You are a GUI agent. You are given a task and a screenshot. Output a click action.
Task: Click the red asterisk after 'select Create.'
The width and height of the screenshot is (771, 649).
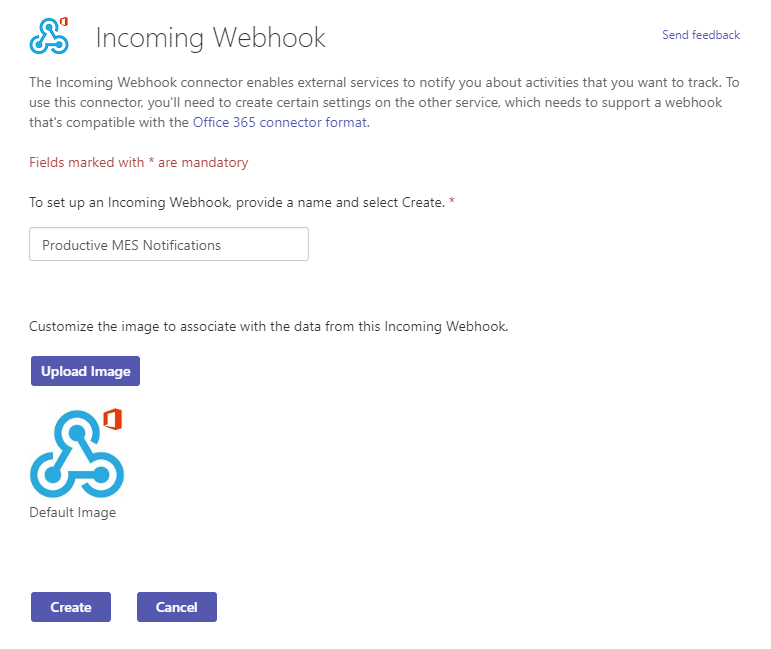(451, 202)
